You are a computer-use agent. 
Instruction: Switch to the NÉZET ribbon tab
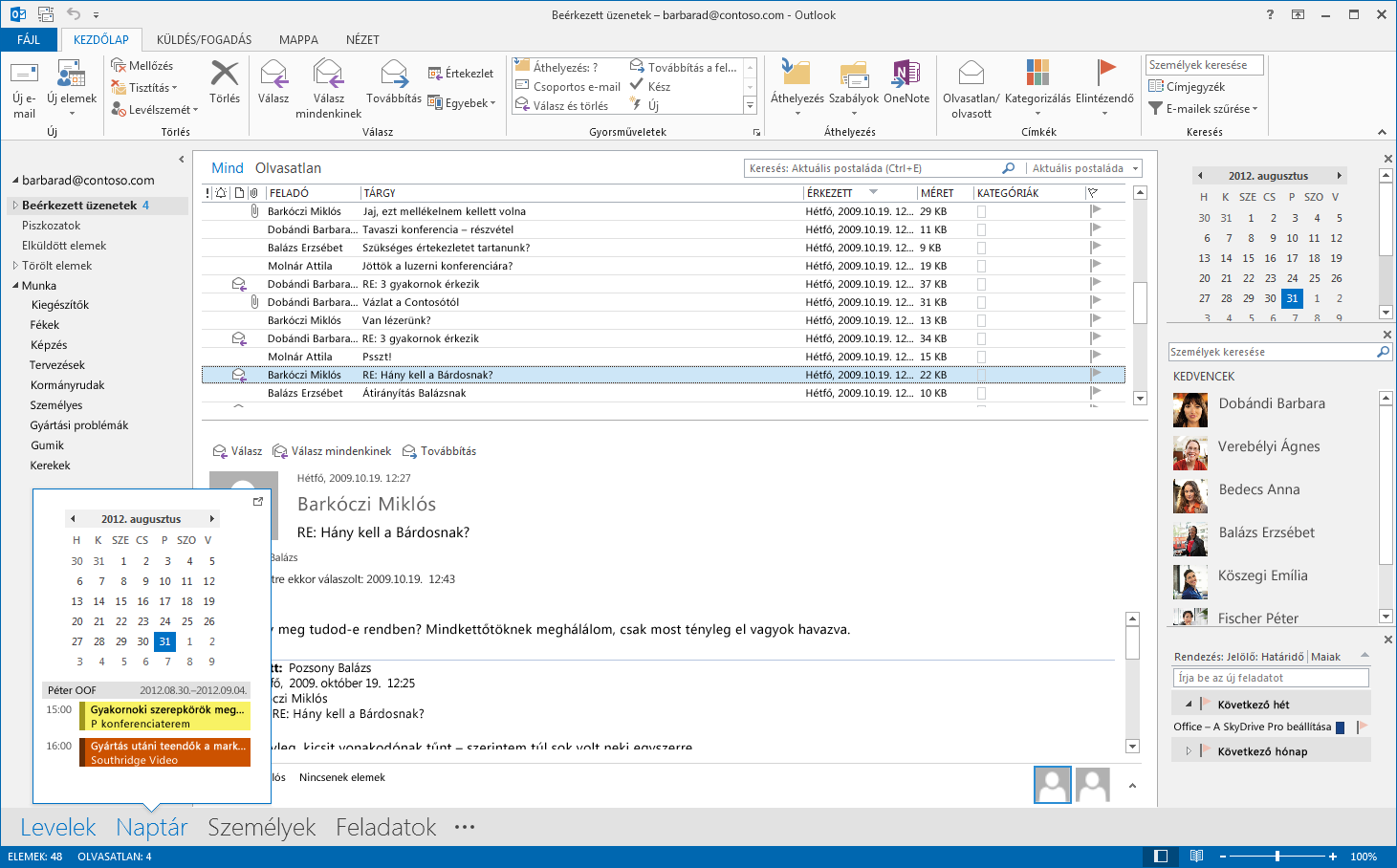pyautogui.click(x=362, y=39)
